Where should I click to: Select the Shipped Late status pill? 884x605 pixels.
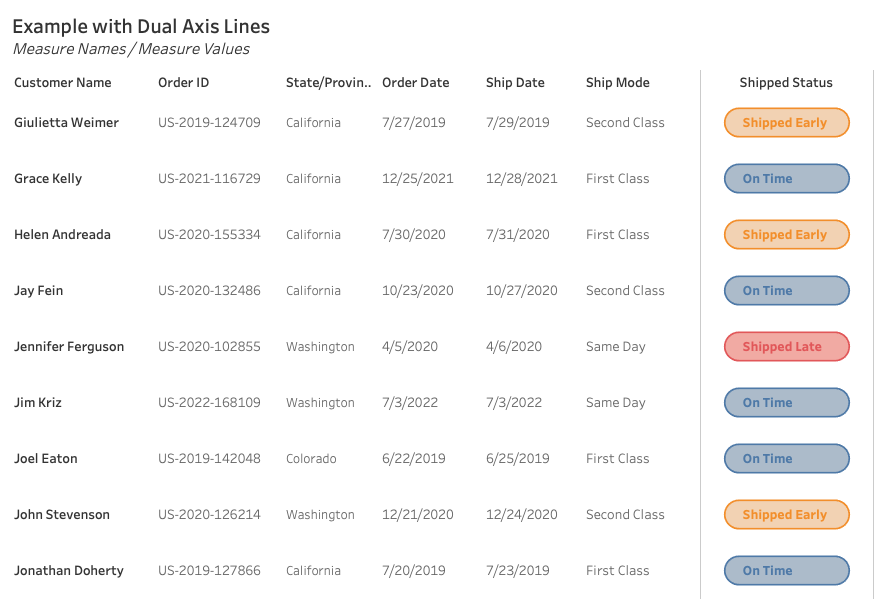(x=786, y=346)
